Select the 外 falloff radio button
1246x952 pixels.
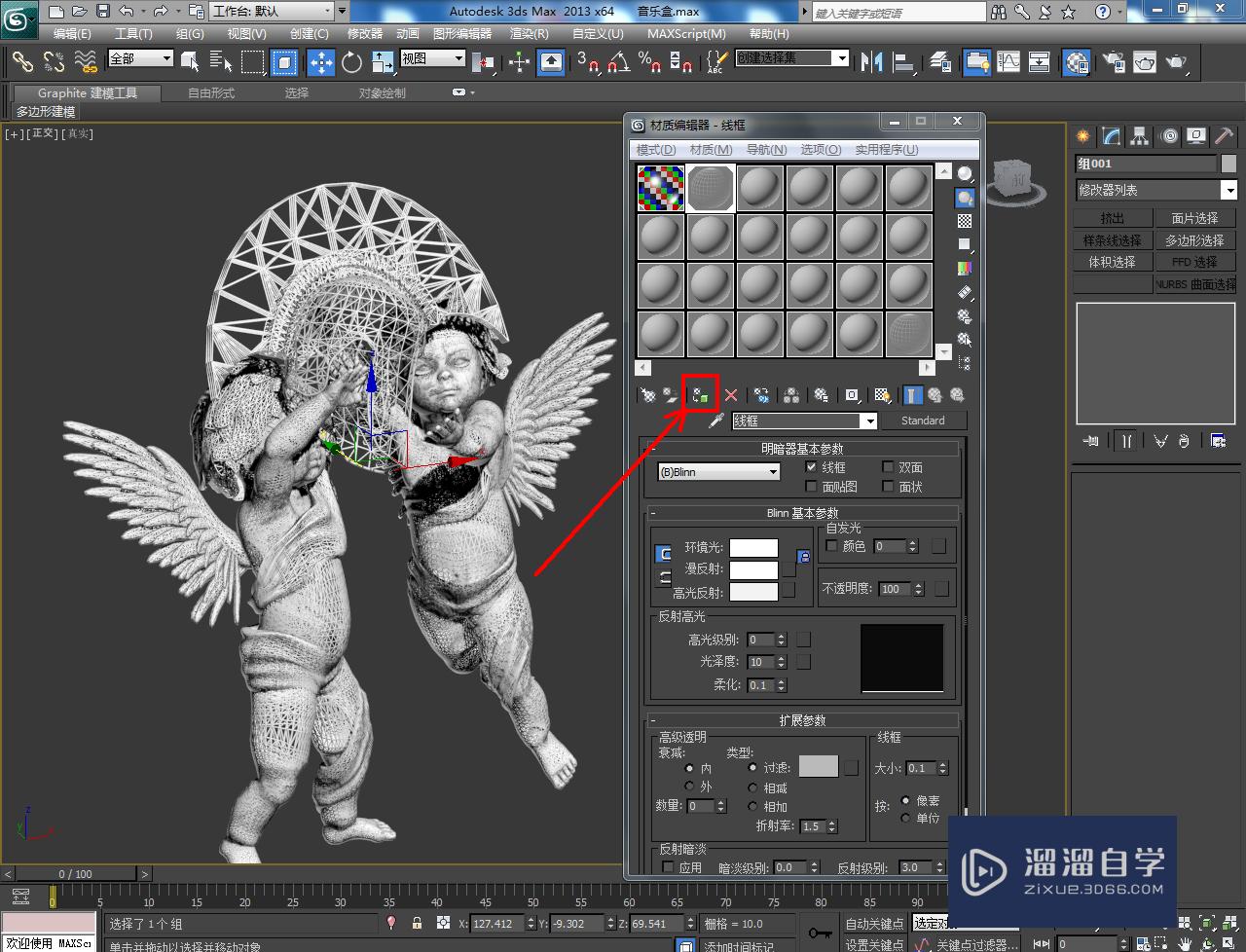(x=689, y=787)
